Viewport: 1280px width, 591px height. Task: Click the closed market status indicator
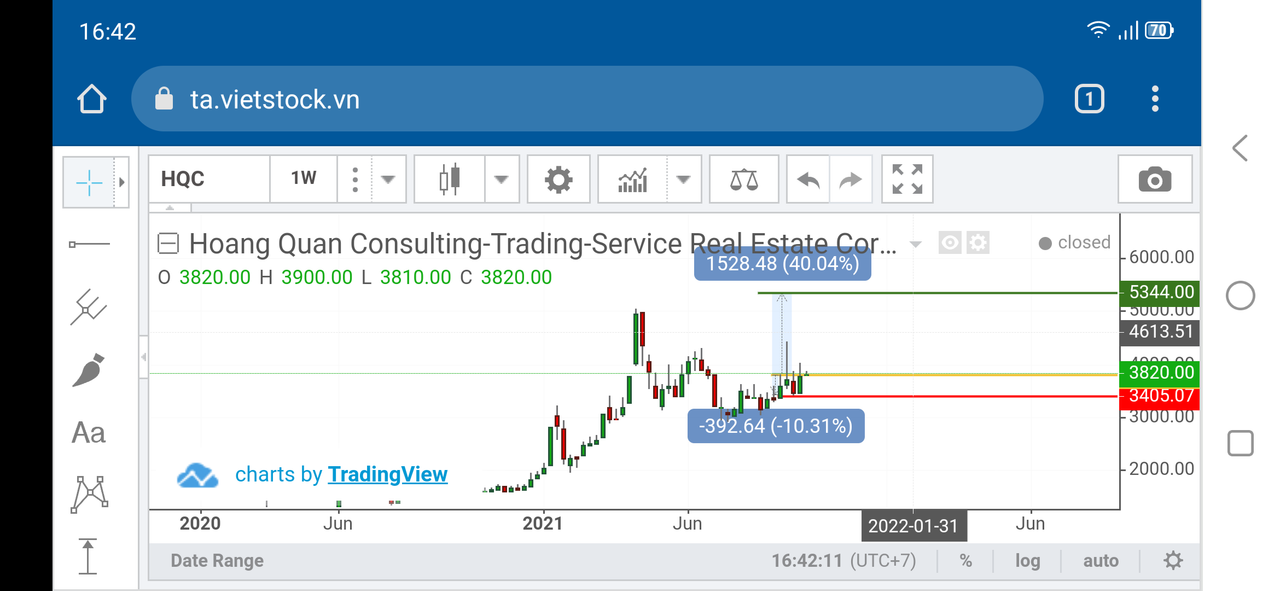(x=1075, y=243)
